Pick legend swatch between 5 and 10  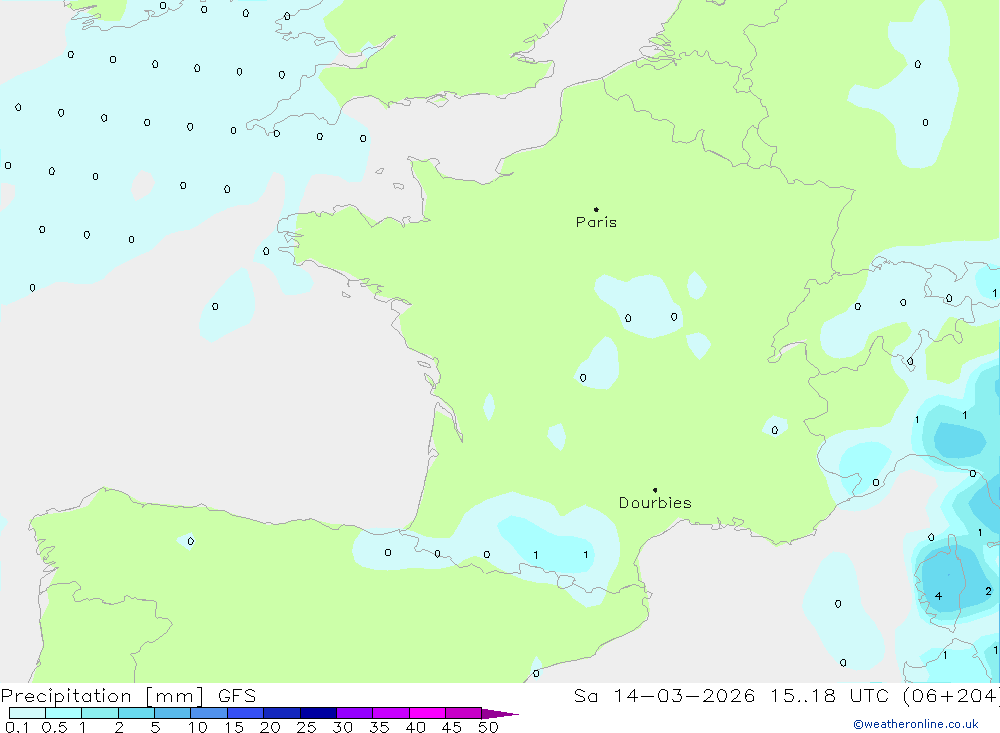pyautogui.click(x=173, y=713)
